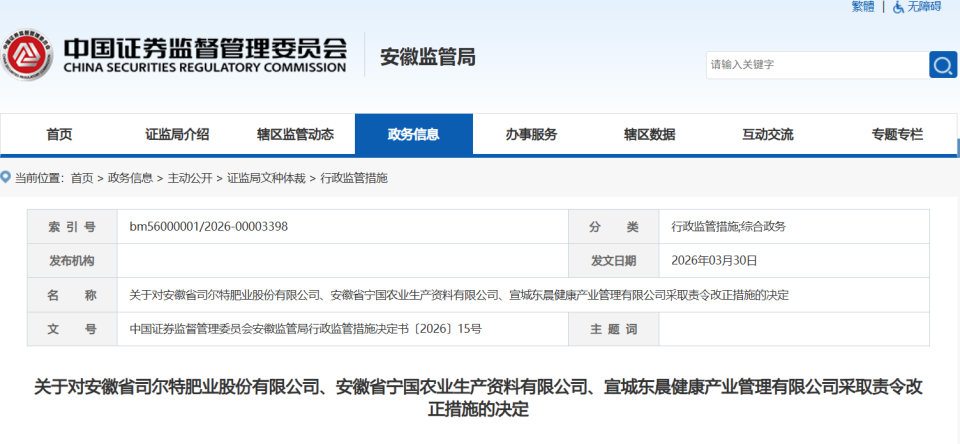Image resolution: width=960 pixels, height=444 pixels.
Task: Open the 辖区监管动态 navigation tab
Action: coord(296,134)
